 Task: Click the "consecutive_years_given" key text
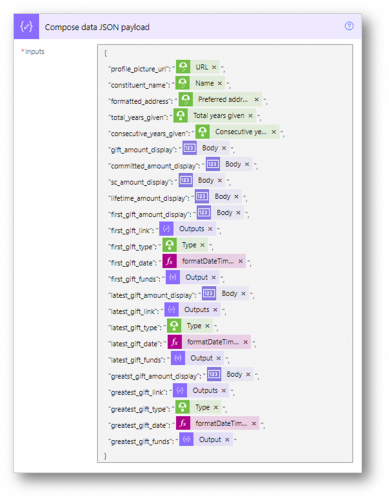point(149,134)
